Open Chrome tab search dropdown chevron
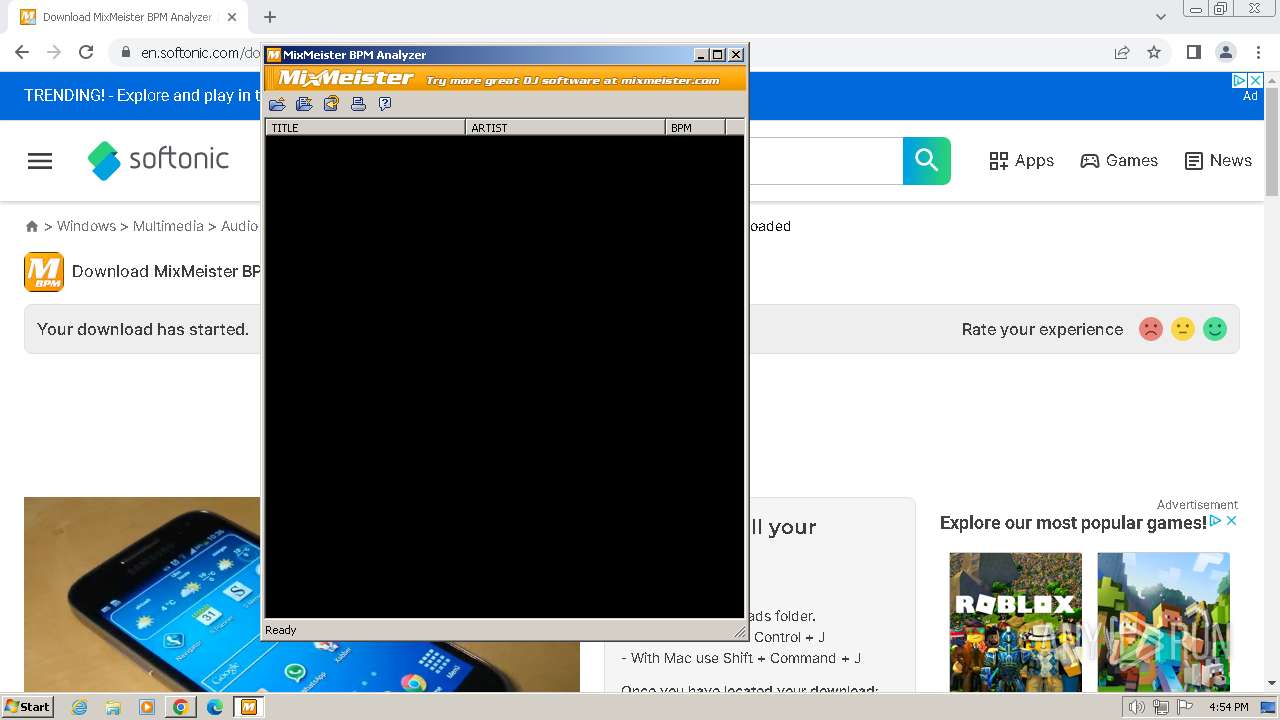Image resolution: width=1280 pixels, height=720 pixels. (1160, 17)
